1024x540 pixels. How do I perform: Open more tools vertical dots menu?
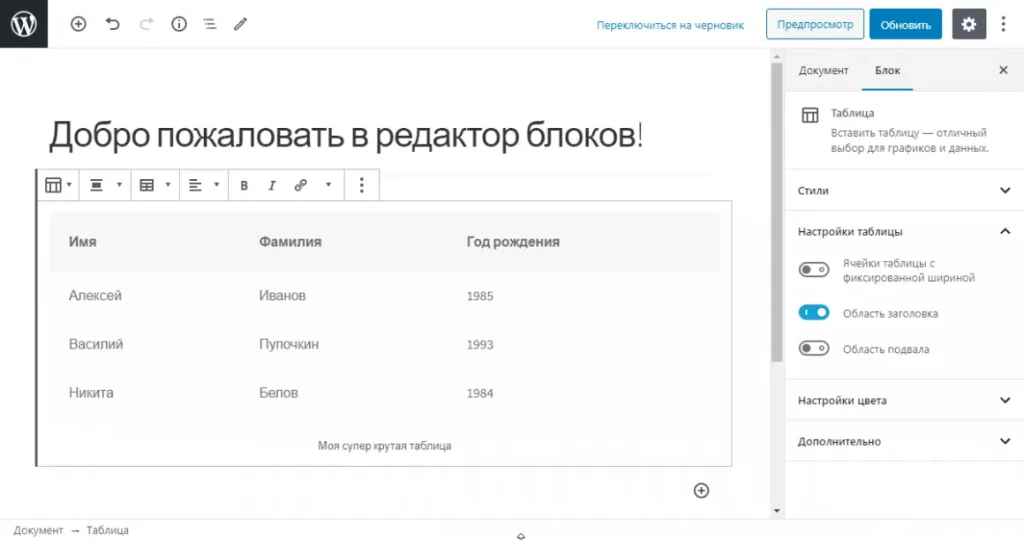click(1003, 24)
